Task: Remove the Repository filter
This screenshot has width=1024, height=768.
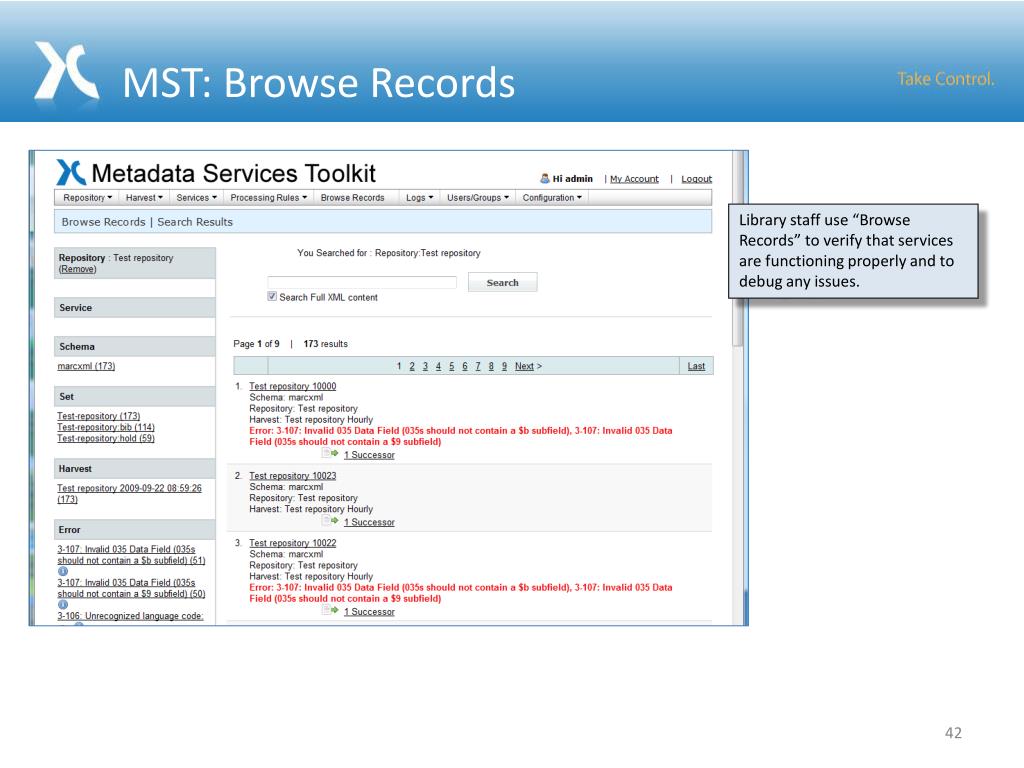Action: coord(77,269)
